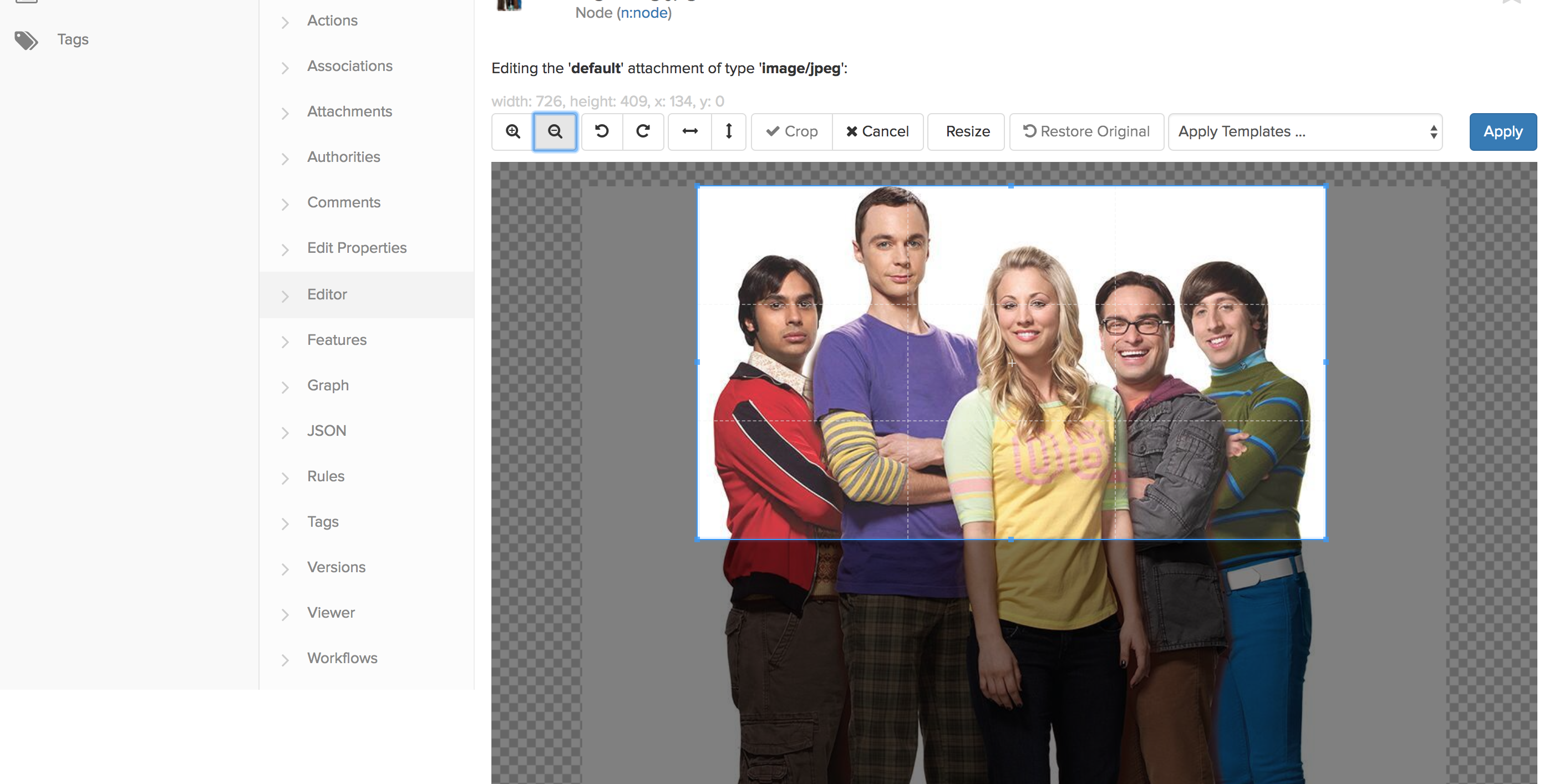The image size is (1554, 784).
Task: Click chevron beside Versions
Action: pyautogui.click(x=285, y=569)
